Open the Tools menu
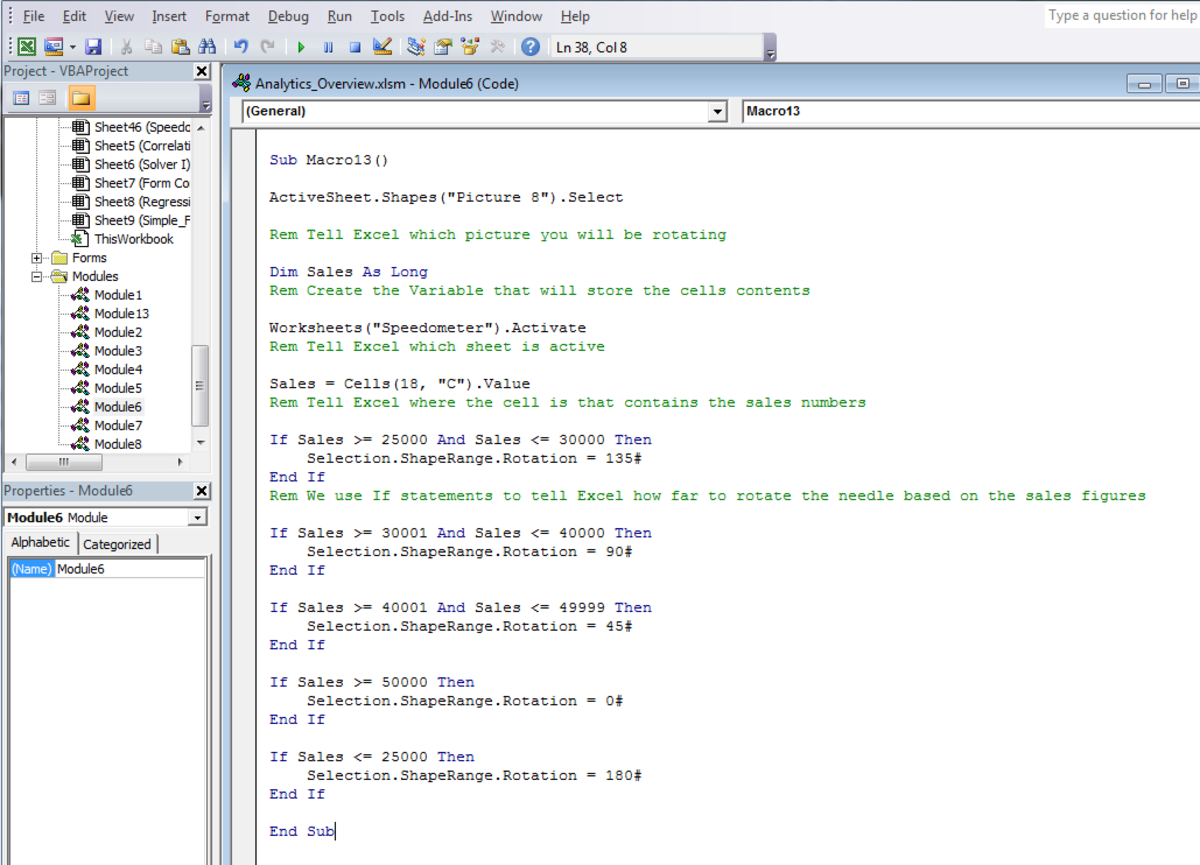The width and height of the screenshot is (1200, 865). 388,16
